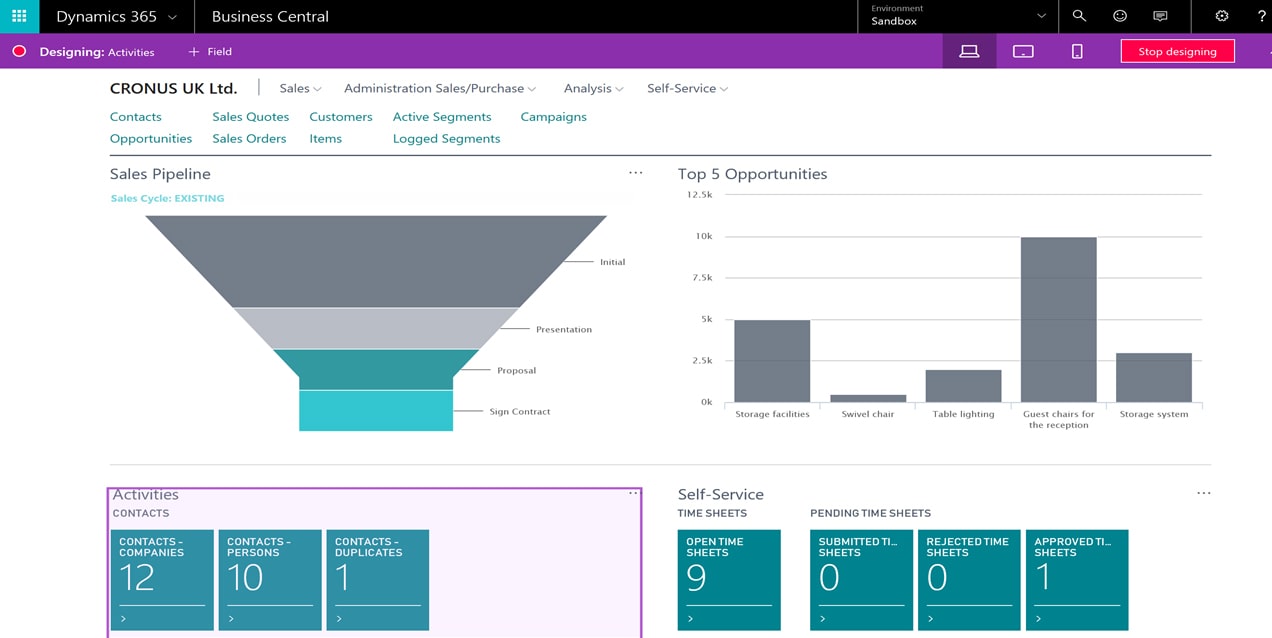Click arrow on Approved Time Sheets tile
The image size is (1272, 638).
coord(1038,619)
